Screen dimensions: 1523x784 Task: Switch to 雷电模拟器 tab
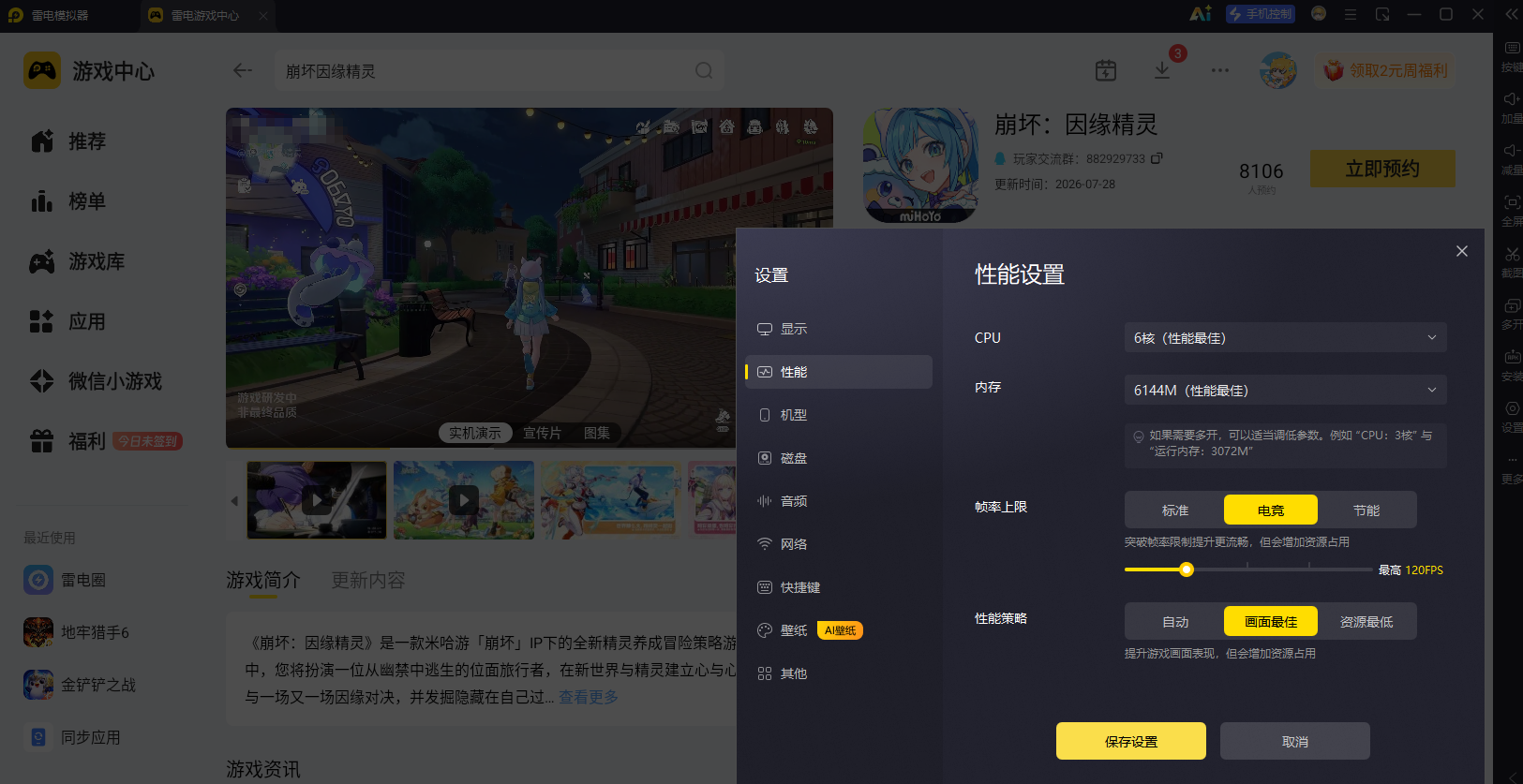coord(61,15)
